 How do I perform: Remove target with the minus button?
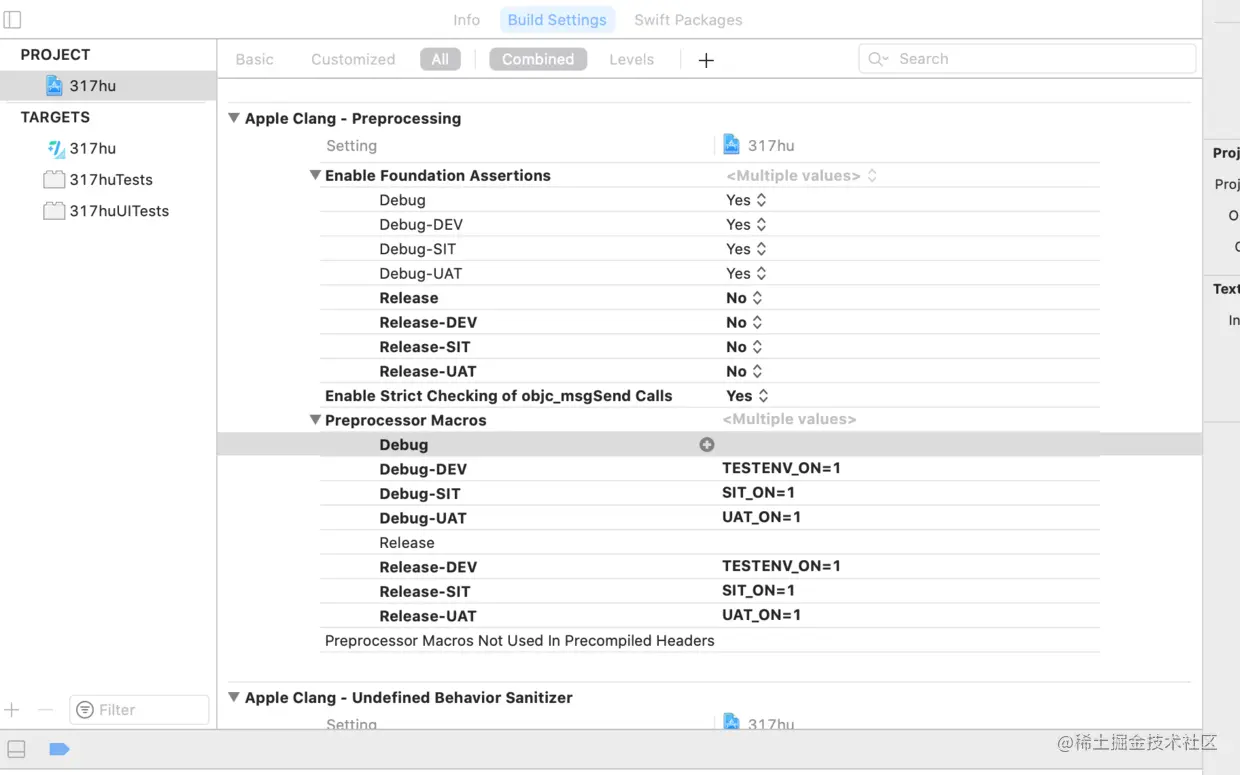[45, 710]
